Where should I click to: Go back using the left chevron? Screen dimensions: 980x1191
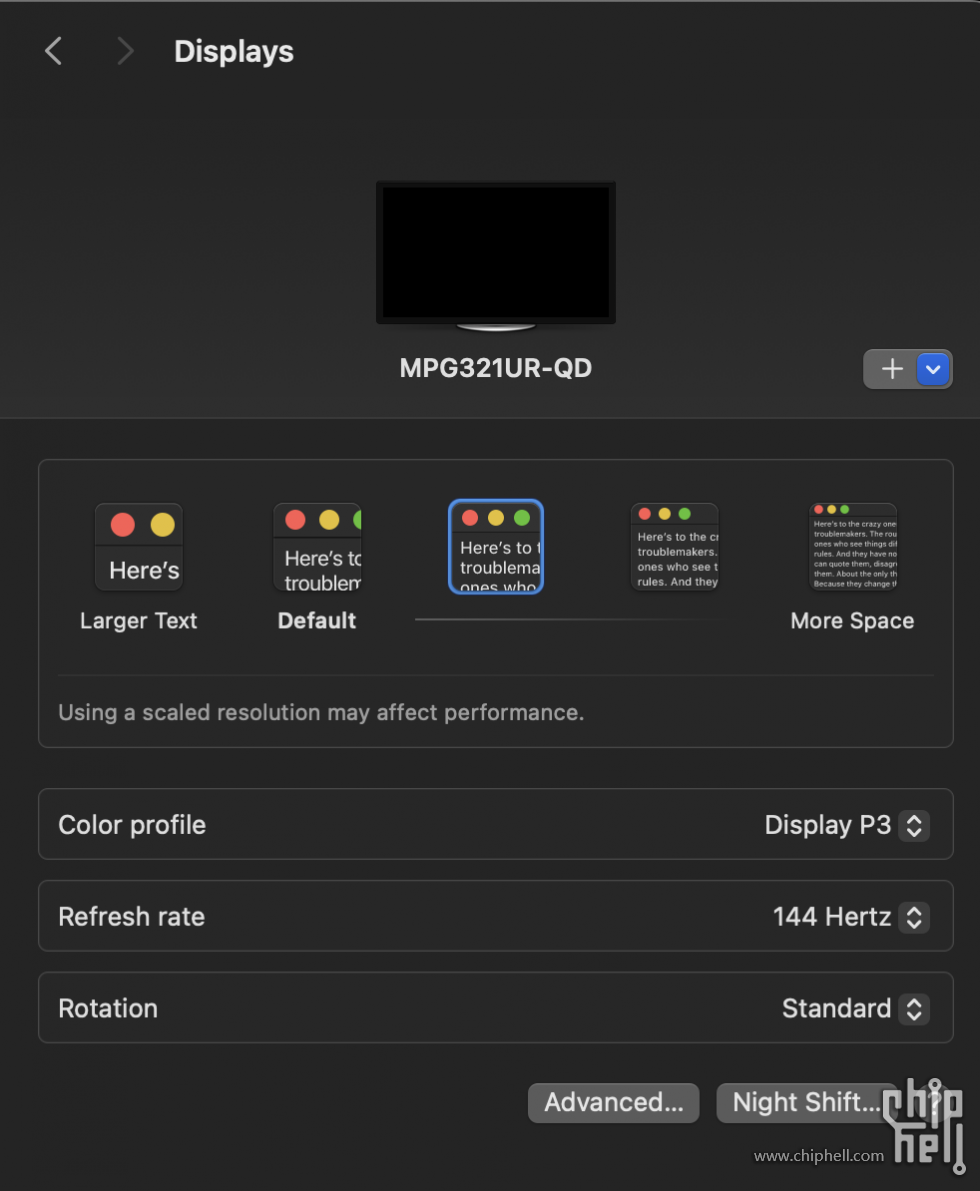53,52
